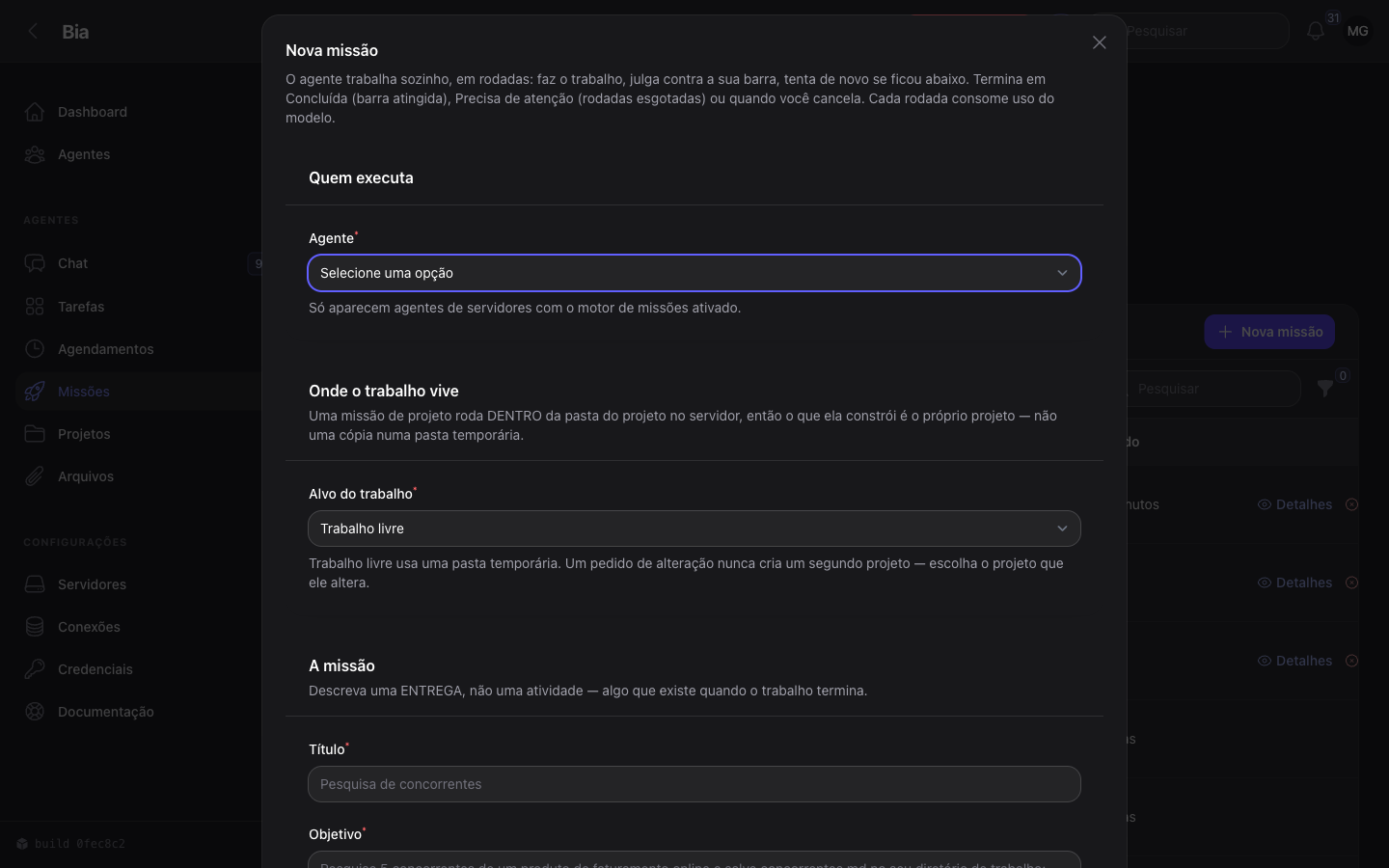Close the Nova missão dialog
1389x868 pixels.
pyautogui.click(x=1100, y=42)
